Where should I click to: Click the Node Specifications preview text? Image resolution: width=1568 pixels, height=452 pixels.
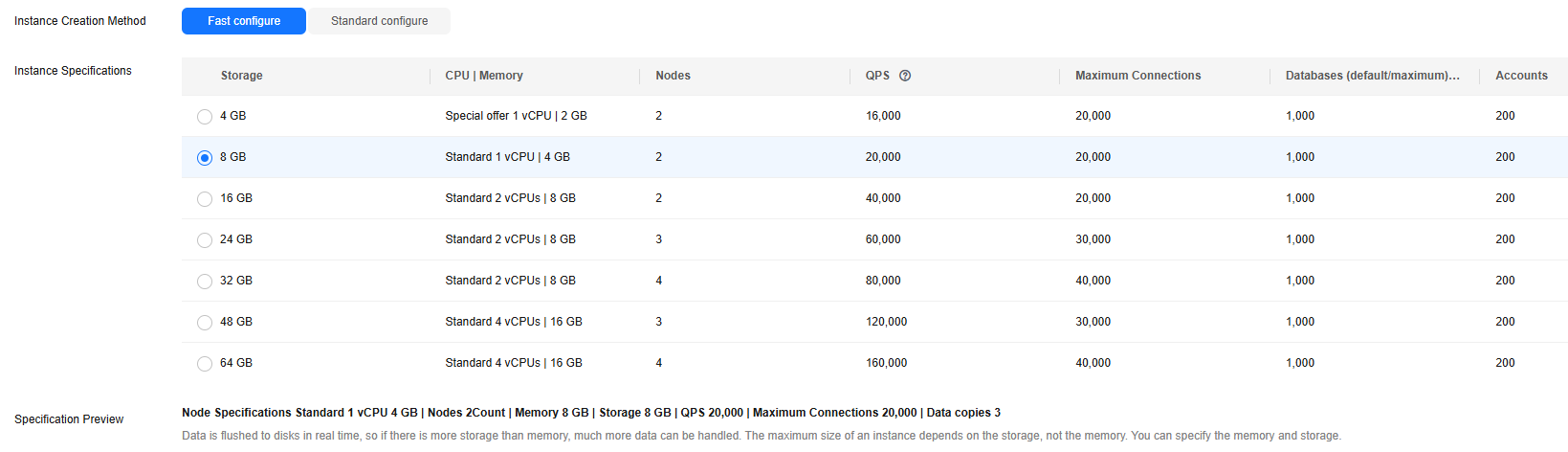590,413
